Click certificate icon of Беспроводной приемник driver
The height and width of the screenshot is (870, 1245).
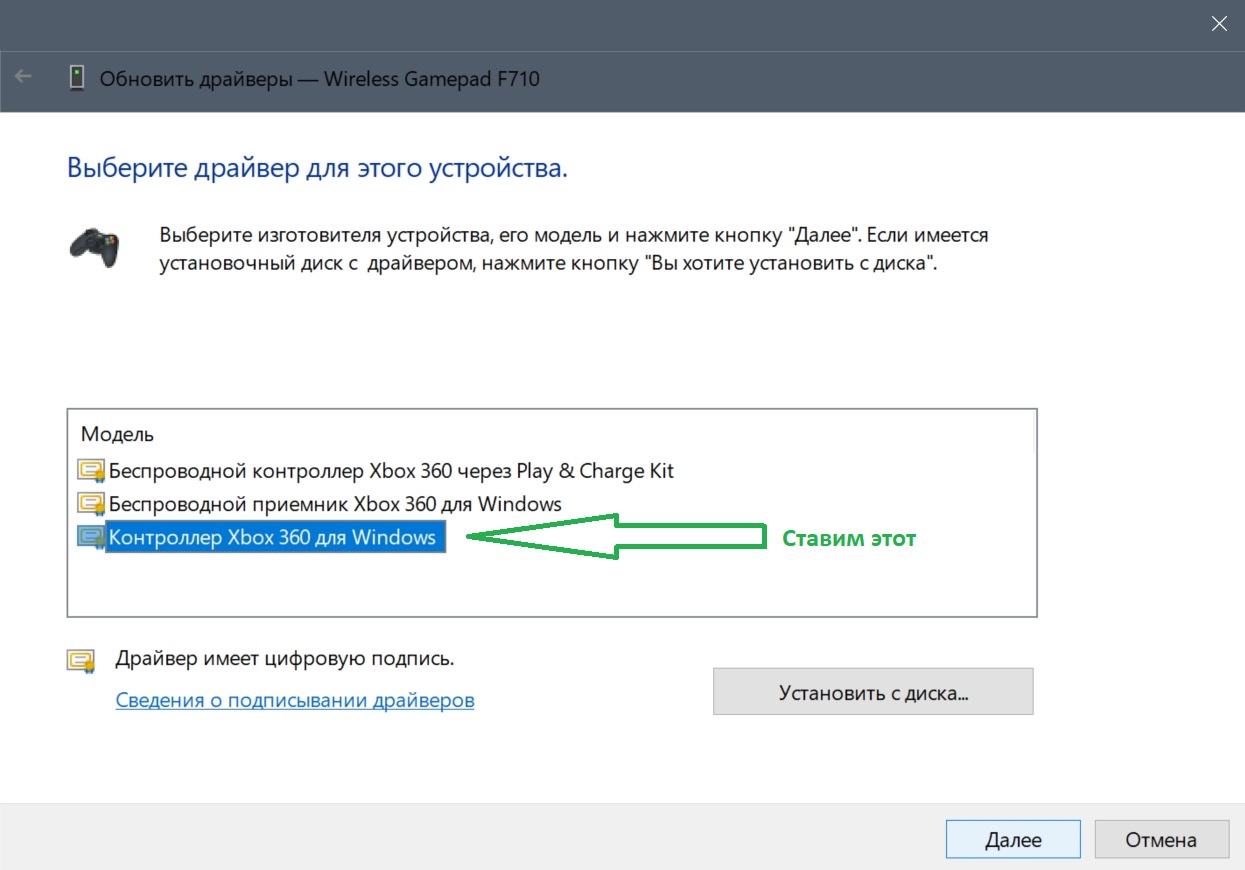point(91,503)
